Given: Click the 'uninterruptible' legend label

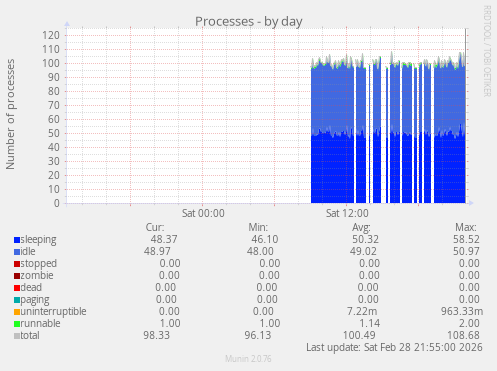Looking at the screenshot, I should tap(53, 312).
